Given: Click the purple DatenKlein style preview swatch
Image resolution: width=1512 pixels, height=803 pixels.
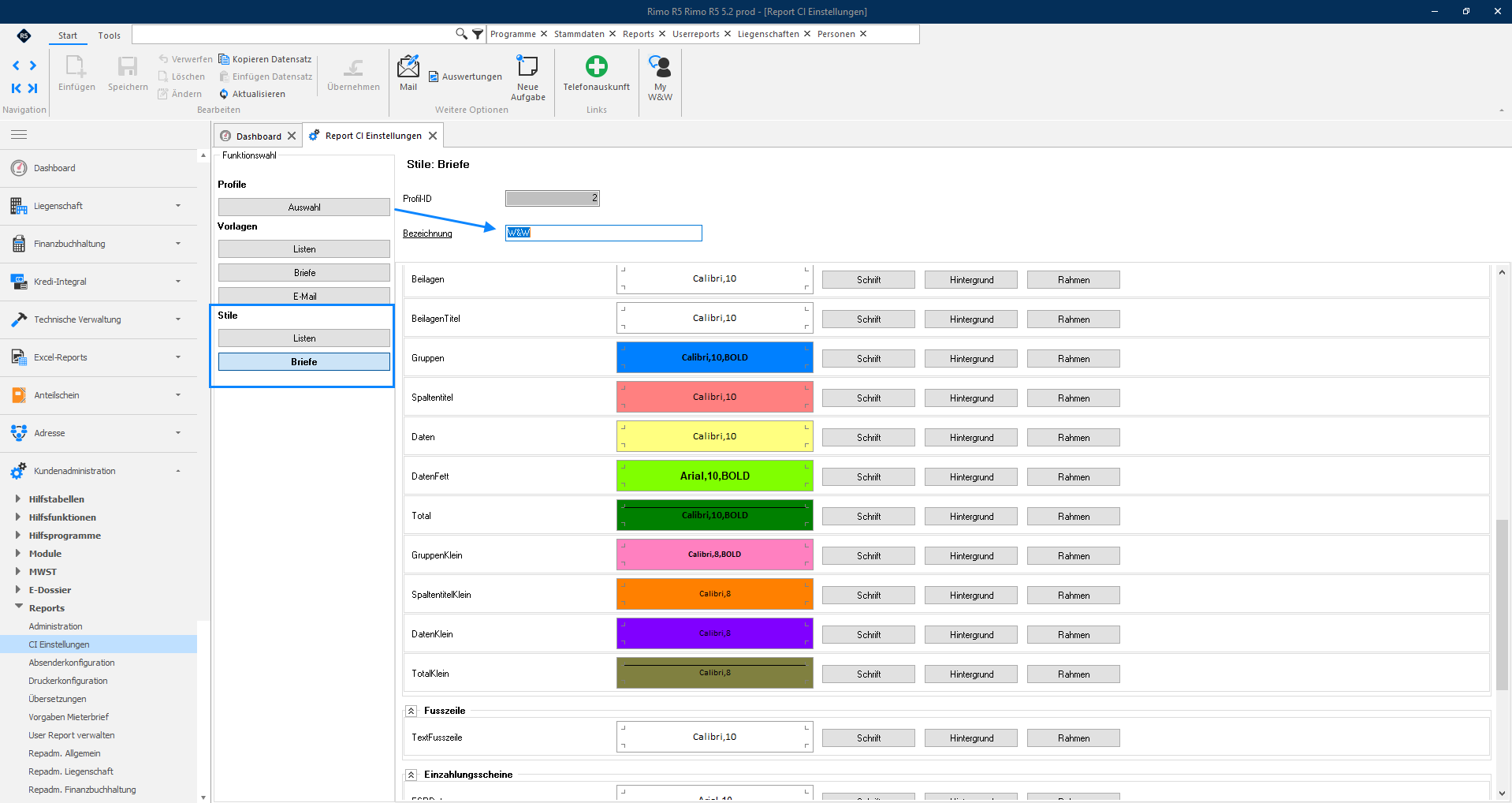Looking at the screenshot, I should click(715, 633).
